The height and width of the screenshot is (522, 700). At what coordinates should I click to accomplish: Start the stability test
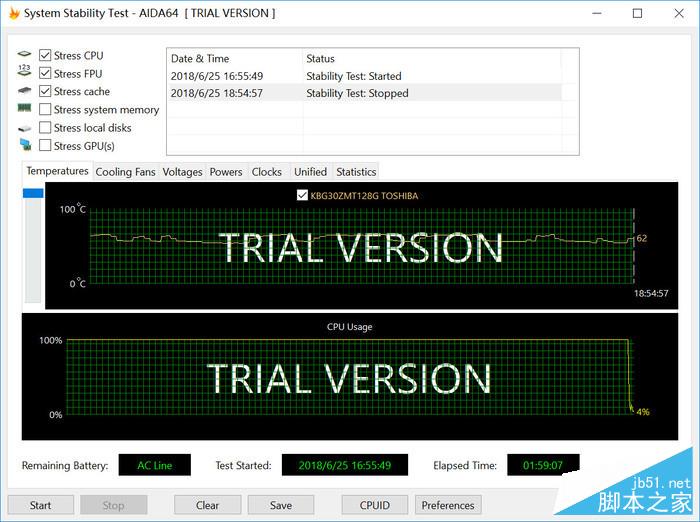[x=41, y=505]
